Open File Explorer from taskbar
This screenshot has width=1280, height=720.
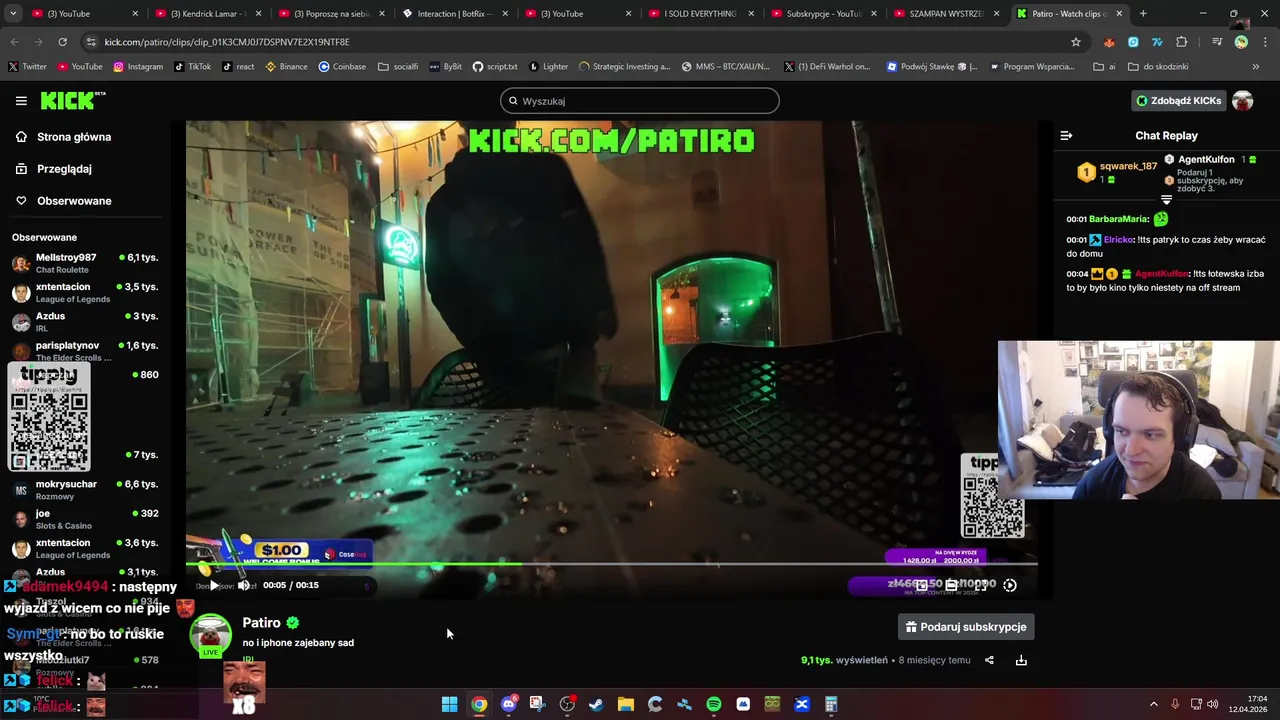click(625, 704)
